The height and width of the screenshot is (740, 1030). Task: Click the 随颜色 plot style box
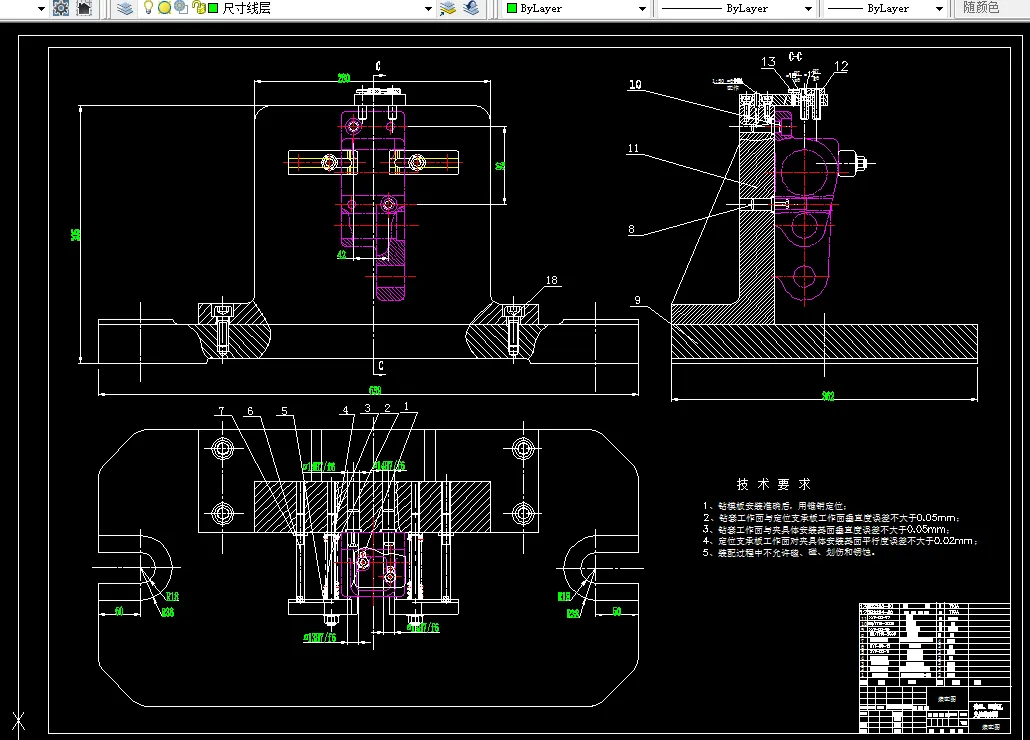tap(992, 8)
